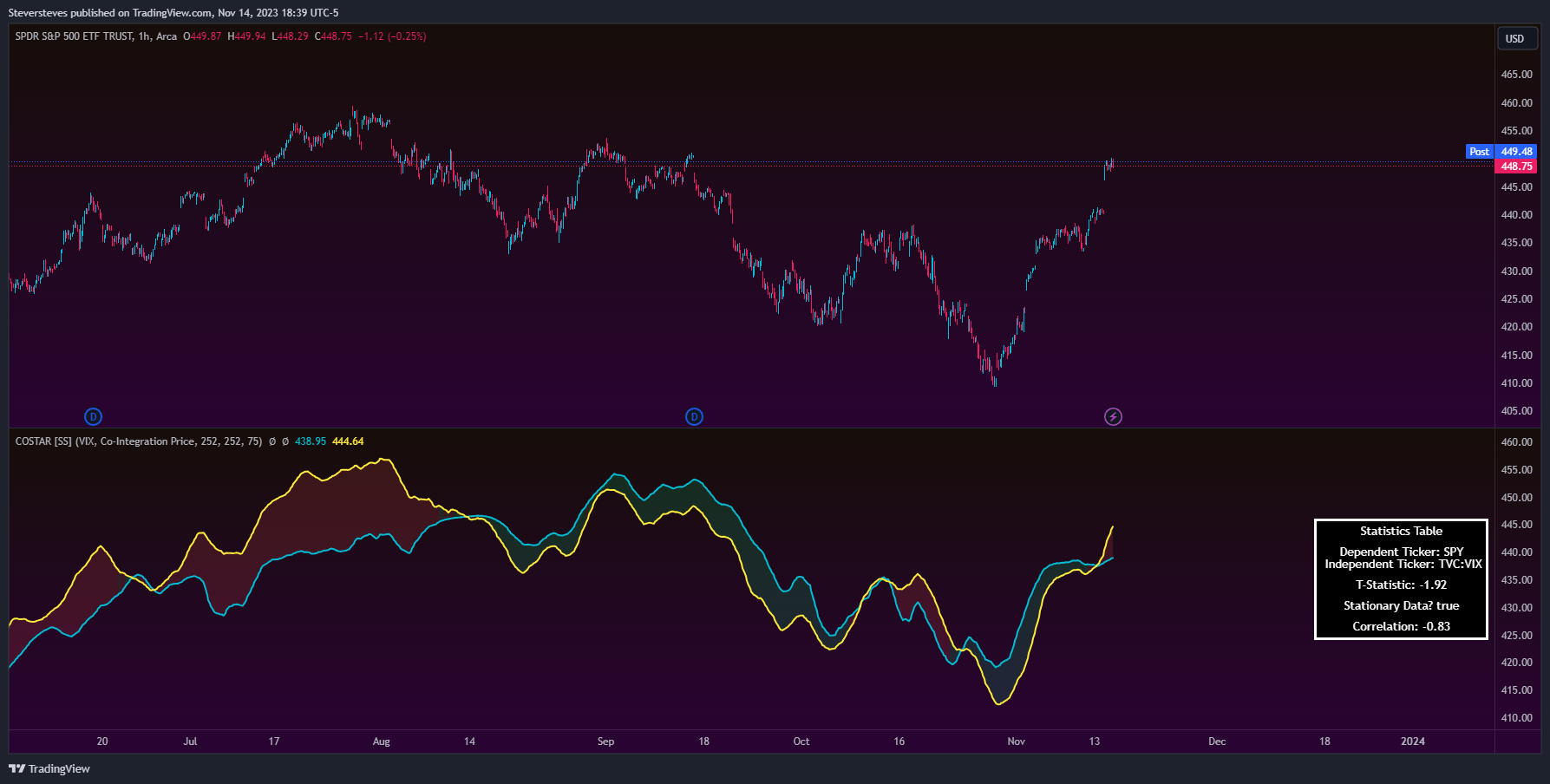Viewport: 1550px width, 784px height.
Task: Click the TradingView logo at bottom left
Action: coord(49,768)
